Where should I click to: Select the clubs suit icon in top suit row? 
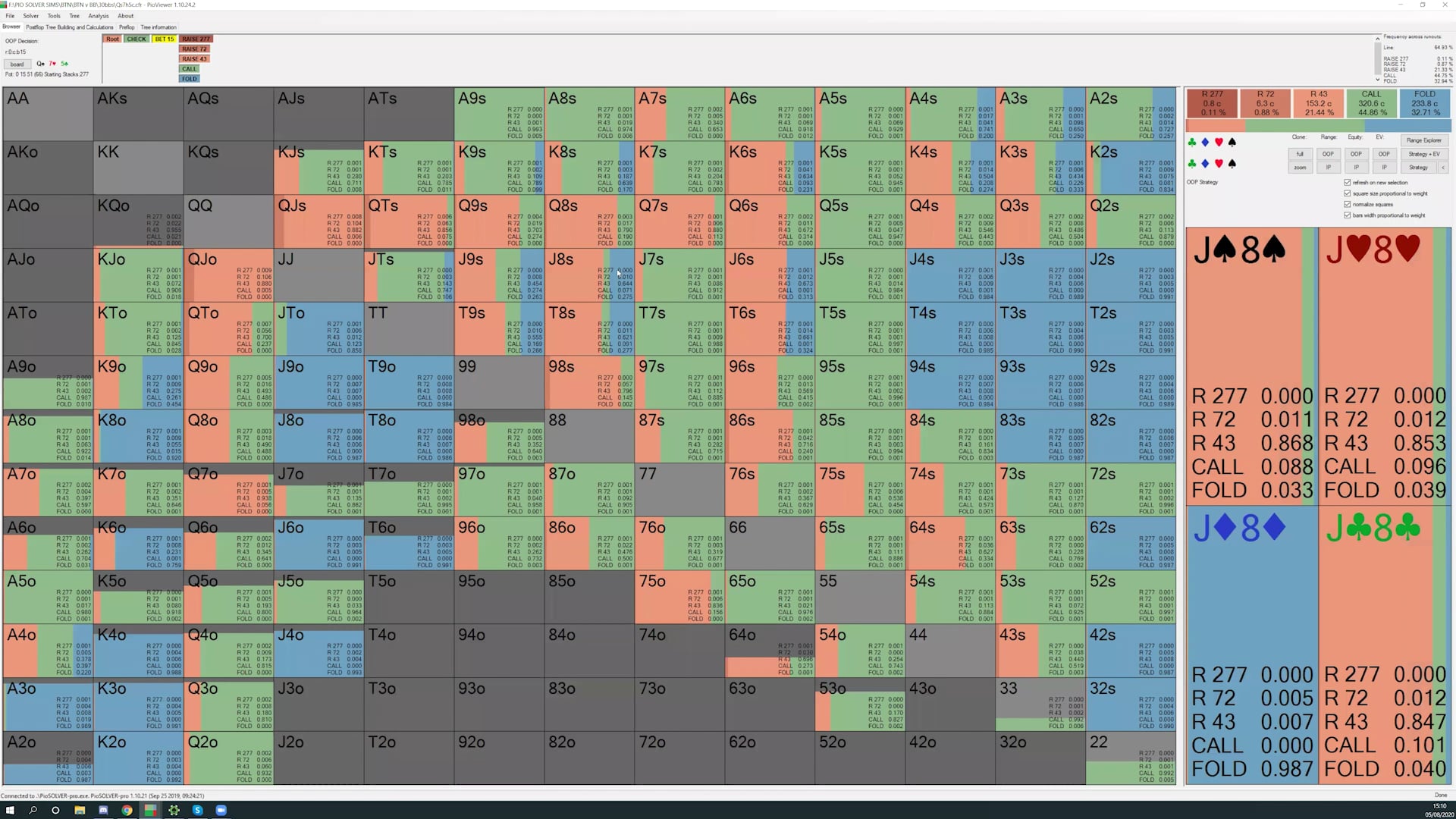coord(1191,143)
